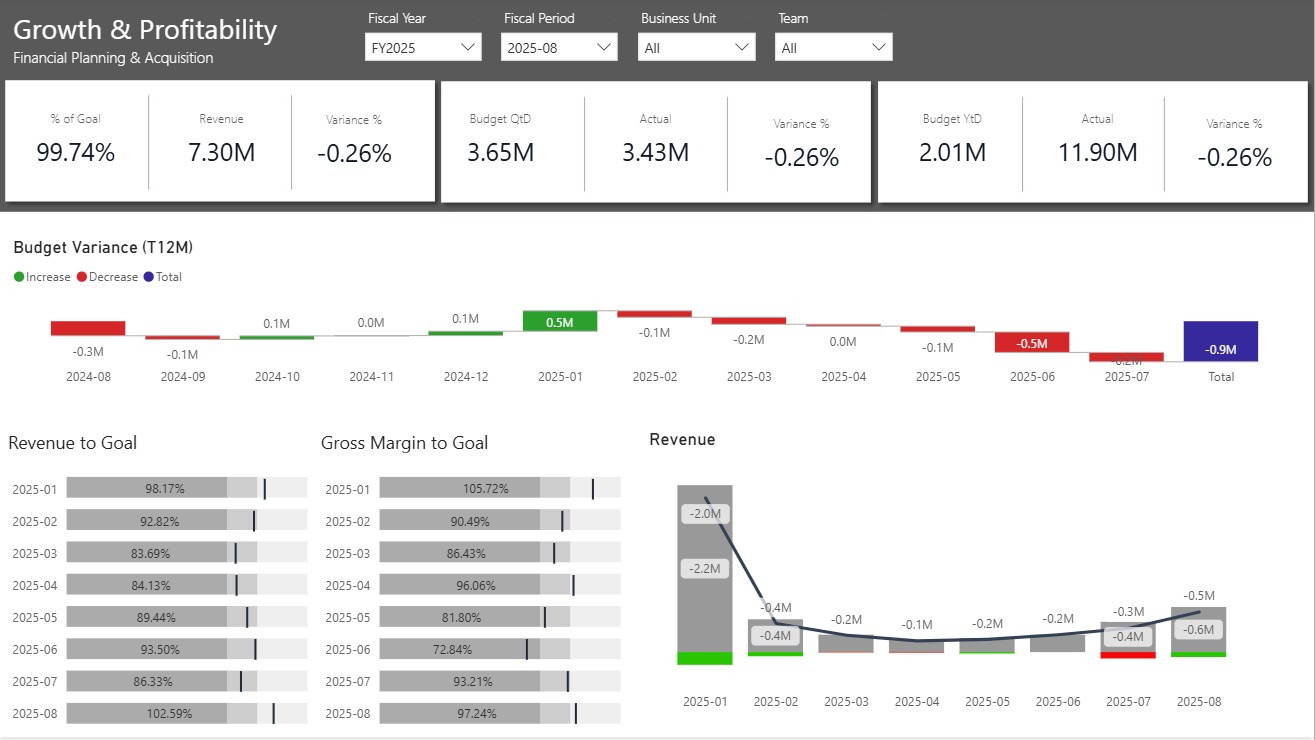Open the Business Unit filter dropdown
1315x740 pixels.
click(x=696, y=47)
